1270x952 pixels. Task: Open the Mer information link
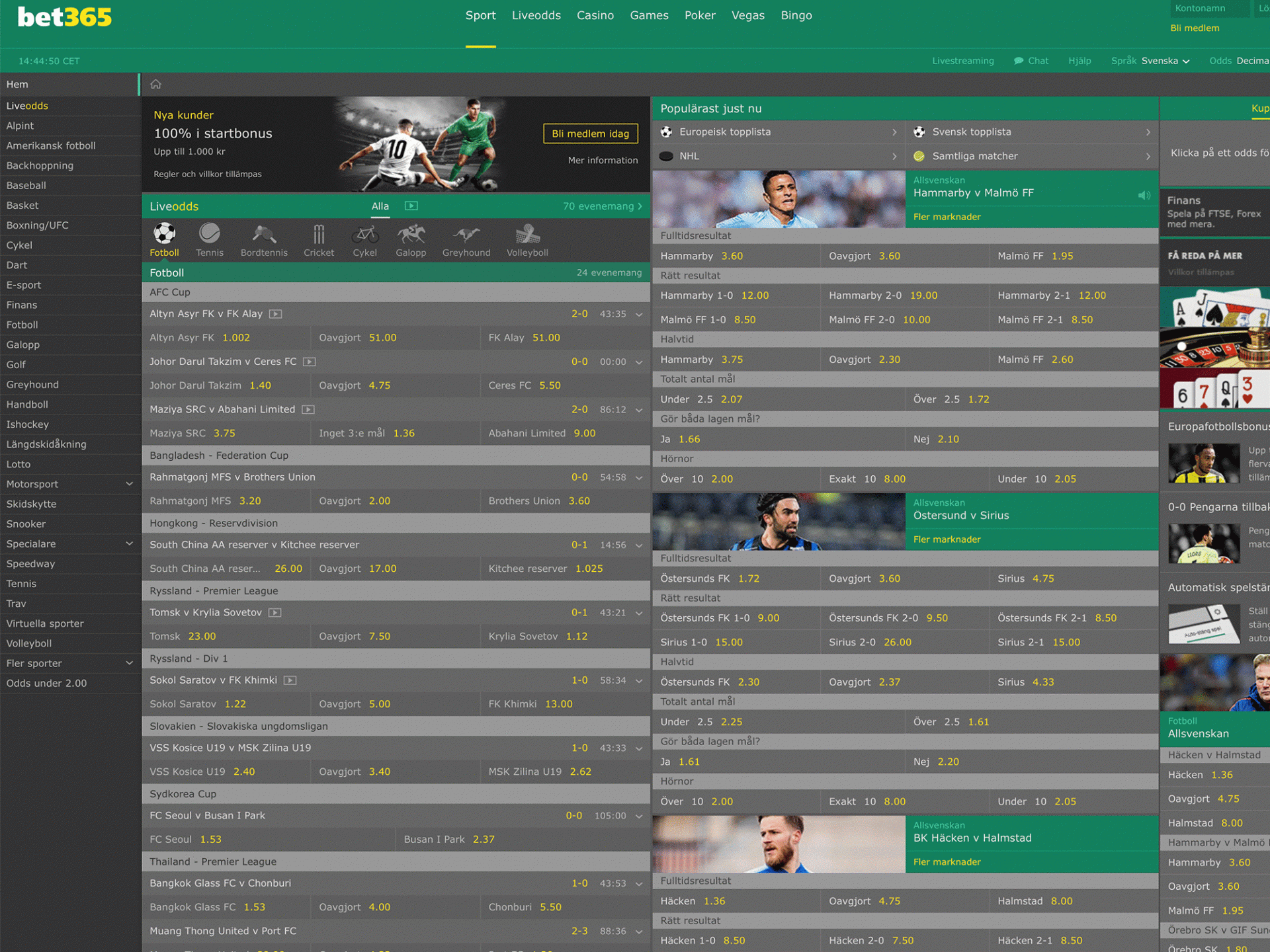pyautogui.click(x=603, y=160)
